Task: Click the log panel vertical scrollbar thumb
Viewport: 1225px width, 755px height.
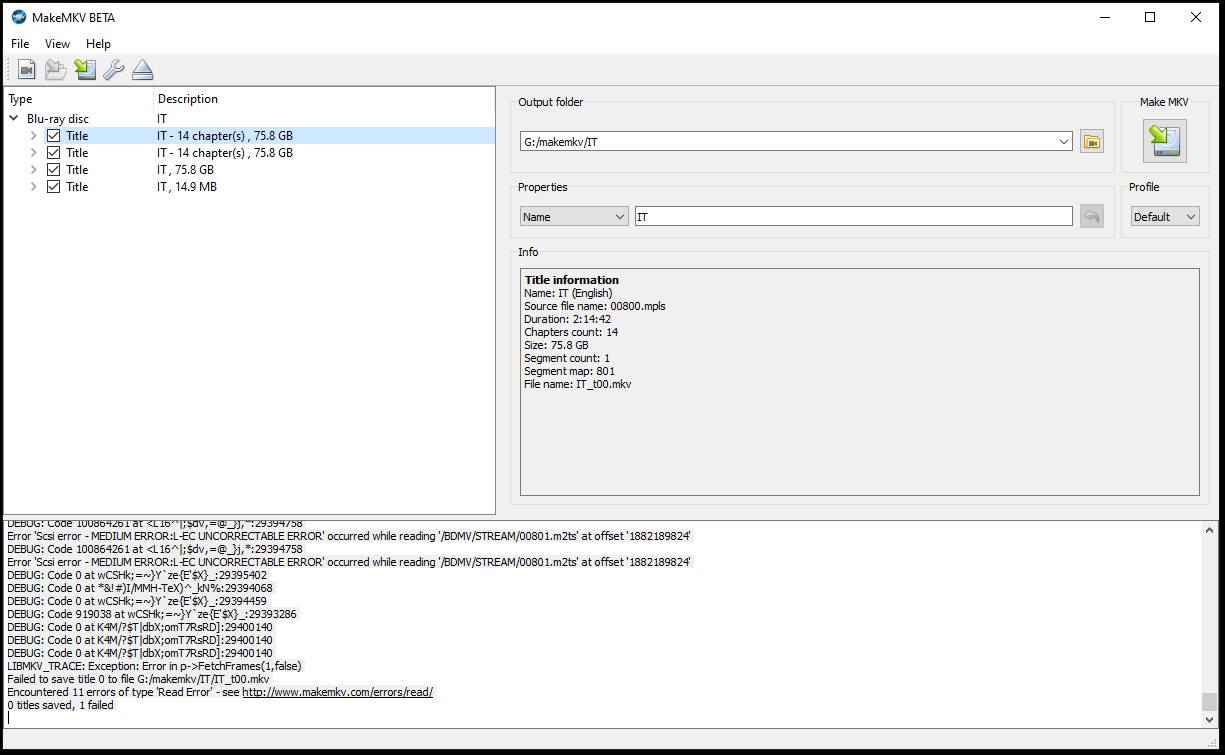Action: click(x=1209, y=701)
